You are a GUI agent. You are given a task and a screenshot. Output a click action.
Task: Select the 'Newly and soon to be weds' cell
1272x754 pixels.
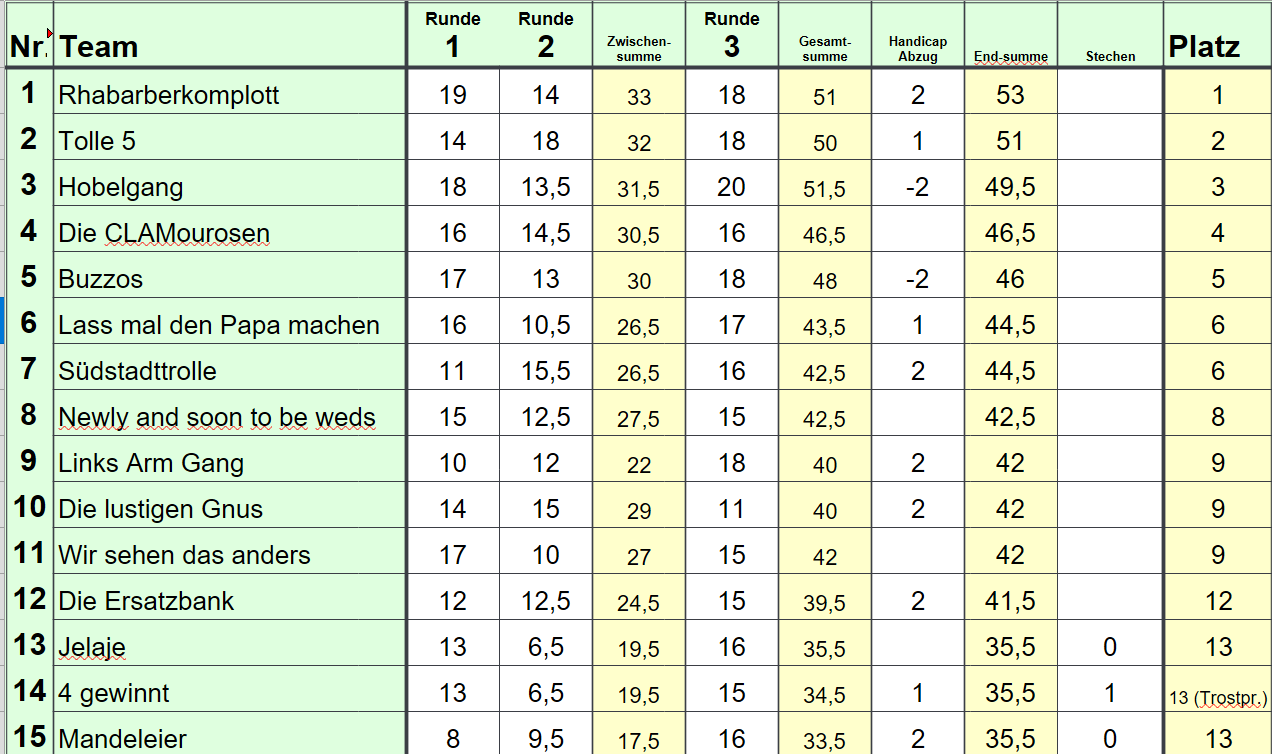[x=230, y=417]
